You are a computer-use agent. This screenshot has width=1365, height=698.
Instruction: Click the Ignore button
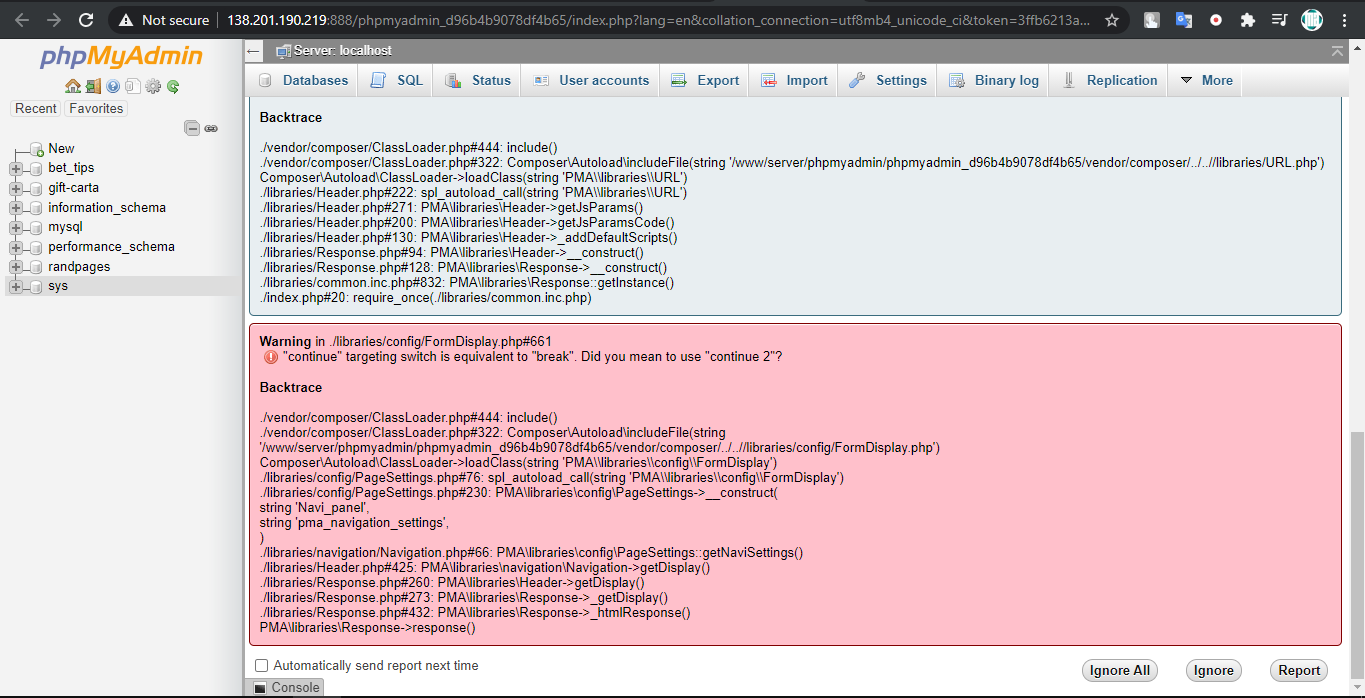[1213, 671]
